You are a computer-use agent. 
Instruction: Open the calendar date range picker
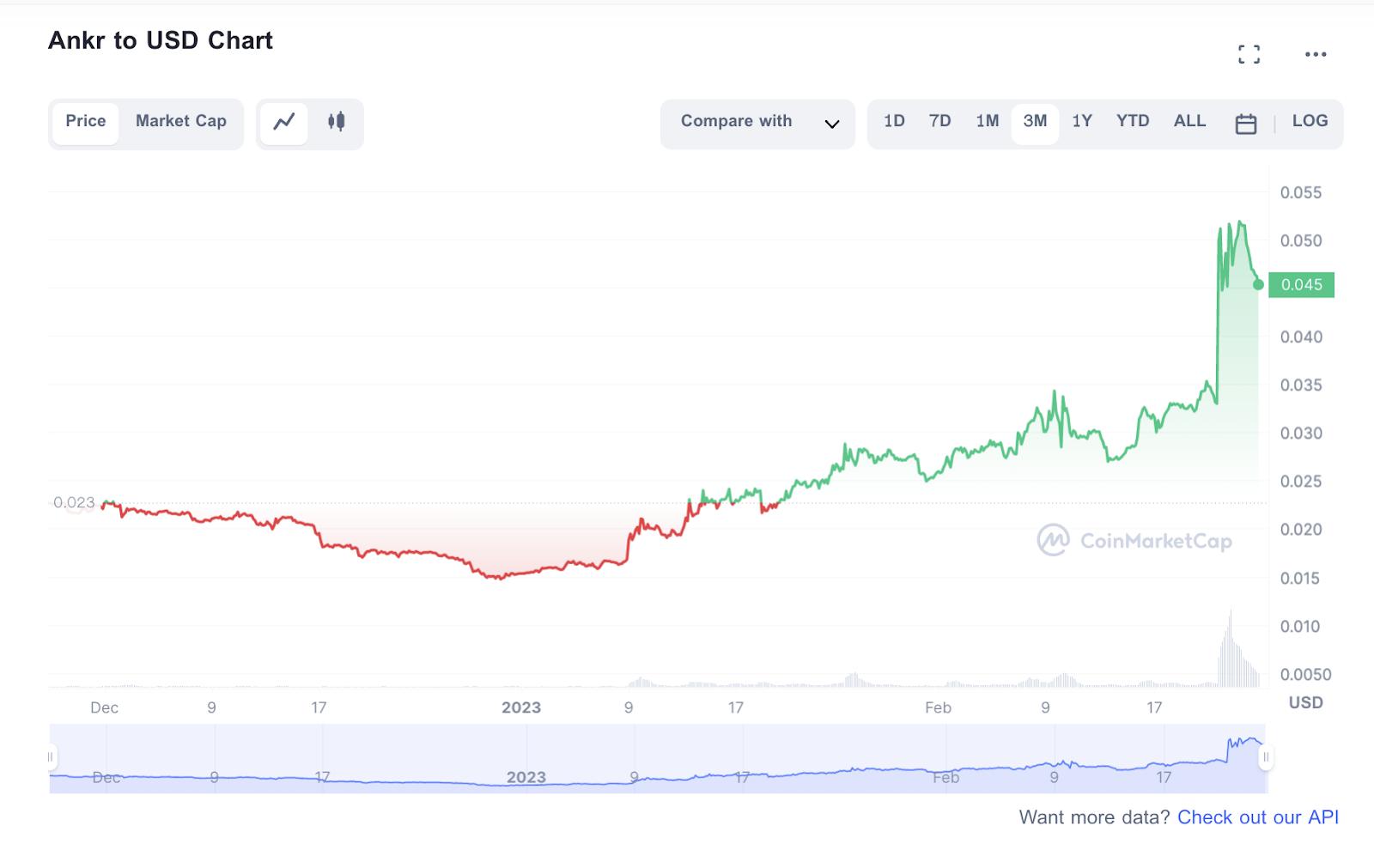coord(1245,124)
